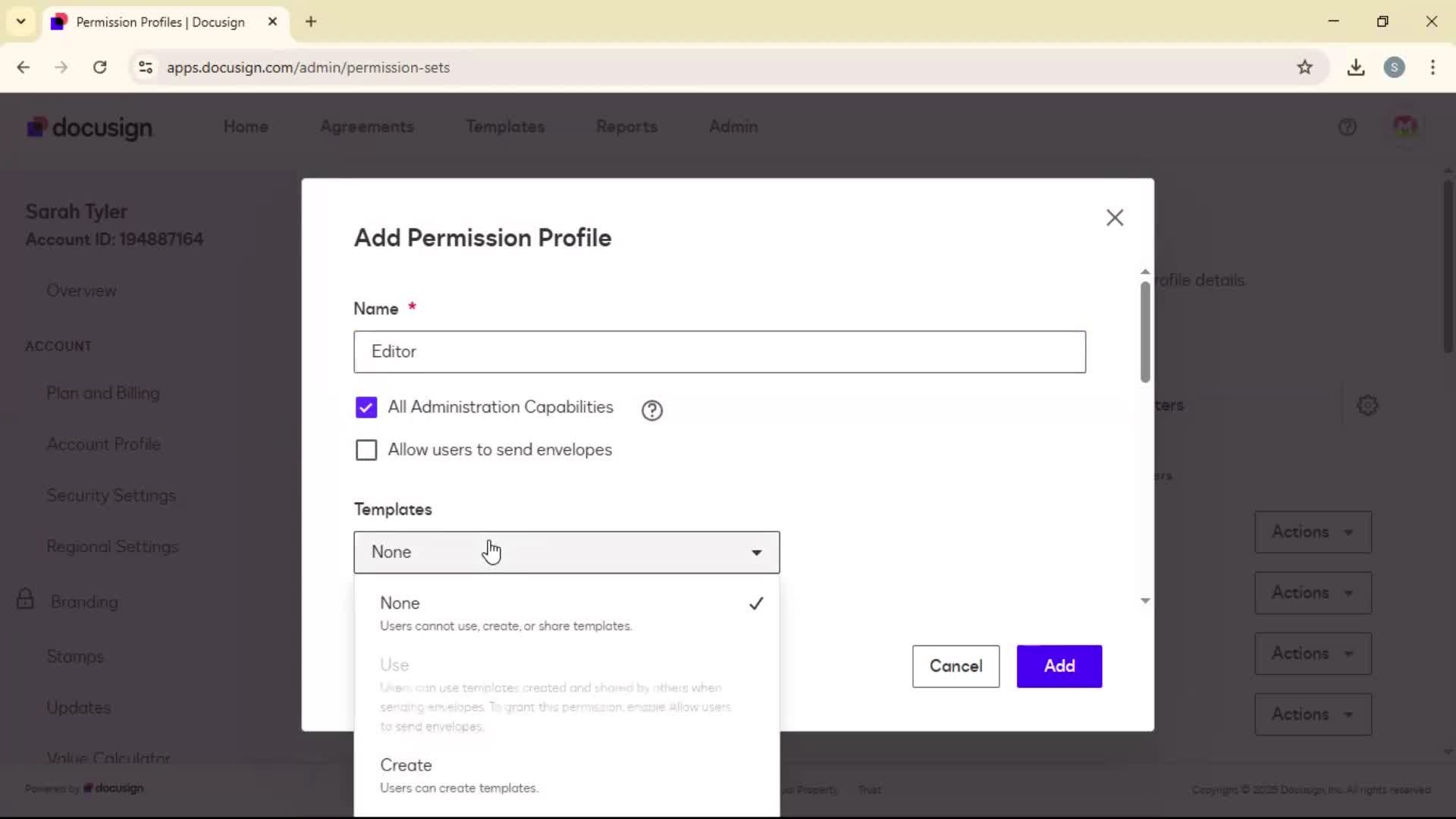
Task: Close the Add Permission Profile dialog
Action: [1114, 218]
